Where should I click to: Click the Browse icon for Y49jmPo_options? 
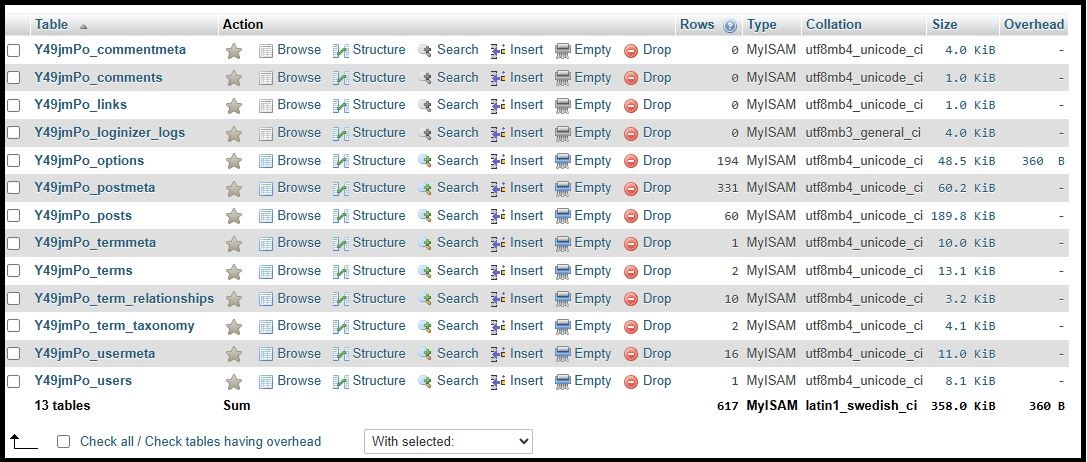pyautogui.click(x=266, y=161)
